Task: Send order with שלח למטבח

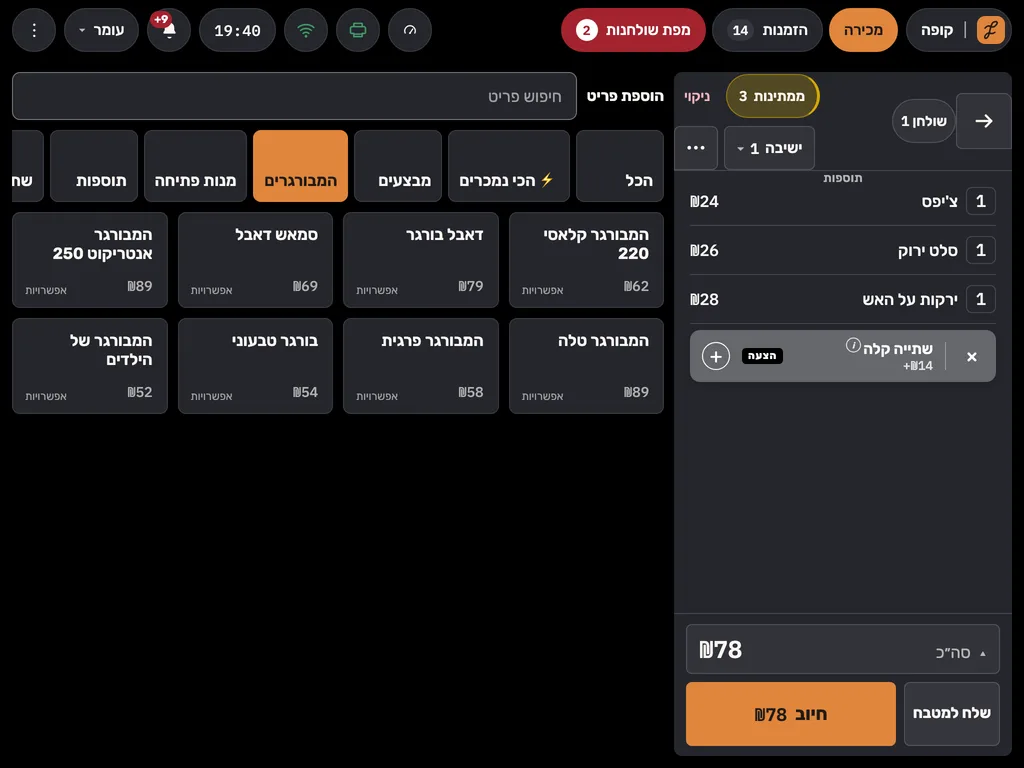Action: coord(952,714)
